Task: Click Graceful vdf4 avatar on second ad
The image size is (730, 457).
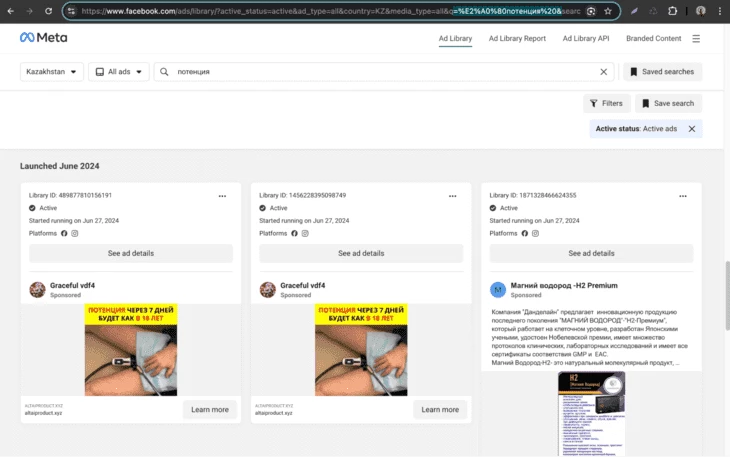Action: 268,289
